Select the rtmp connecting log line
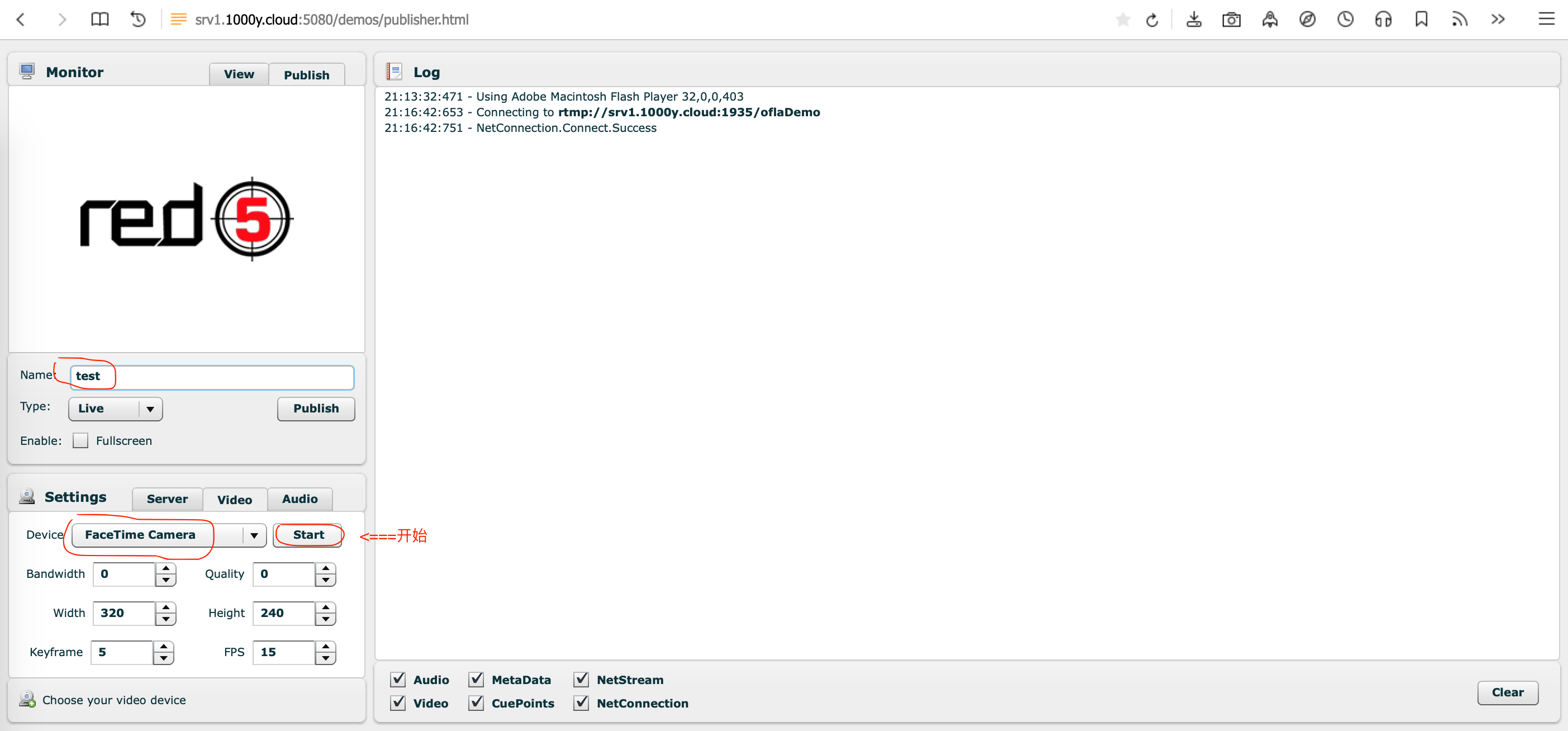This screenshot has height=731, width=1568. (602, 112)
